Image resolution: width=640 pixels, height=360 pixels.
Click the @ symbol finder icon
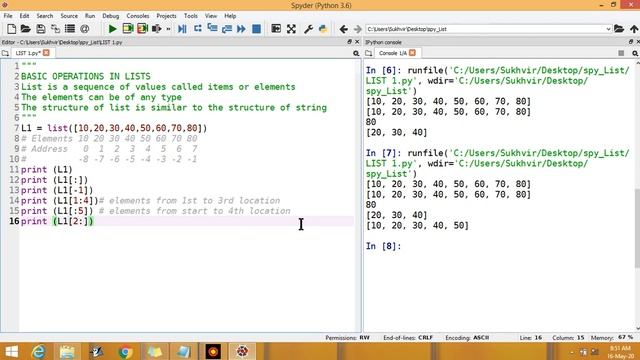click(84, 29)
